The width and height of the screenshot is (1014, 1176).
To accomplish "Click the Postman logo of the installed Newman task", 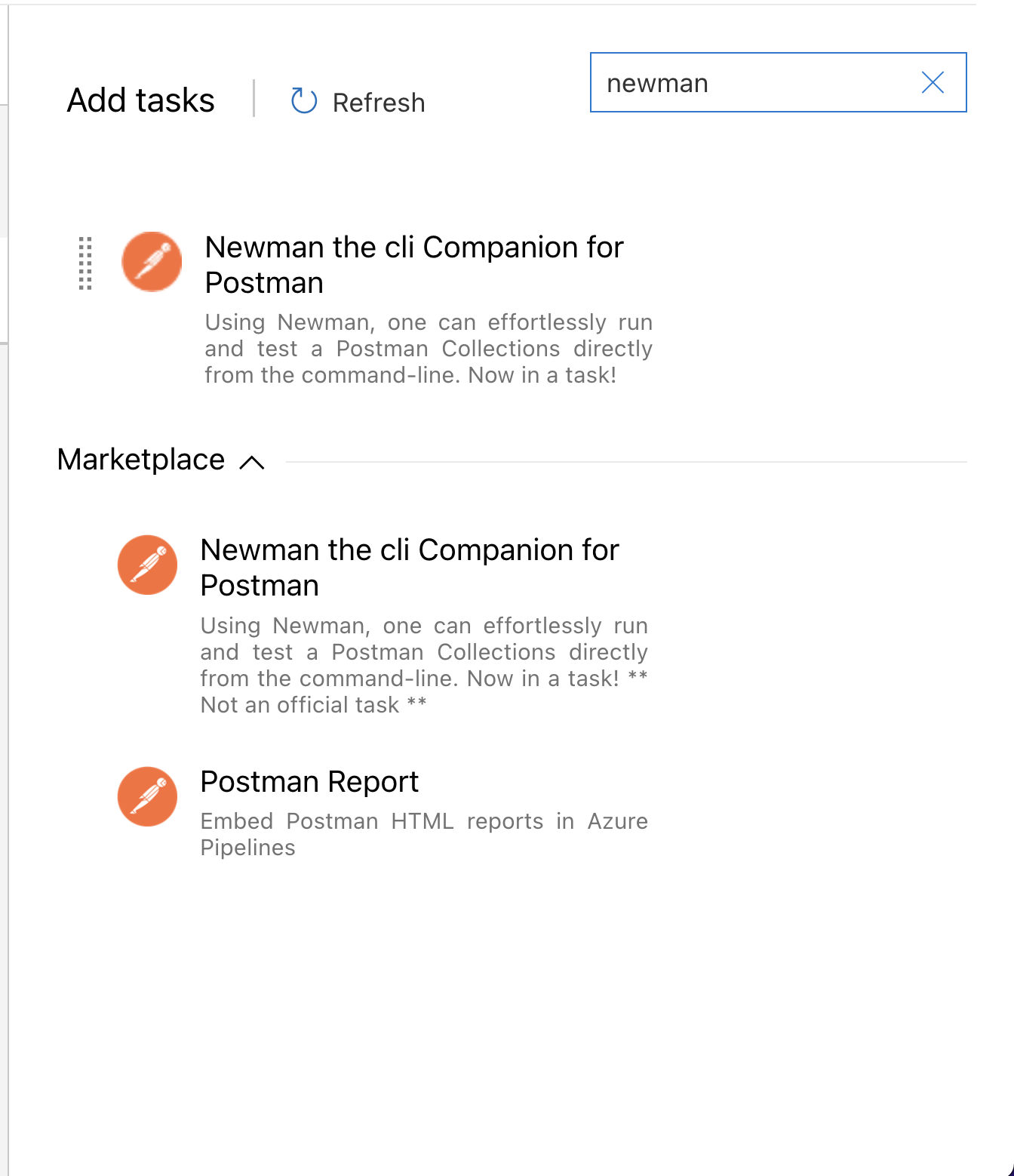I will [x=152, y=262].
